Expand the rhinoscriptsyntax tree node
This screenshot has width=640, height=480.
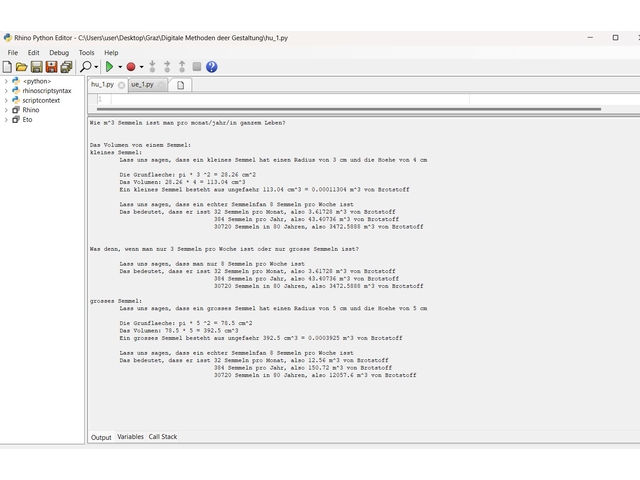pyautogui.click(x=6, y=91)
